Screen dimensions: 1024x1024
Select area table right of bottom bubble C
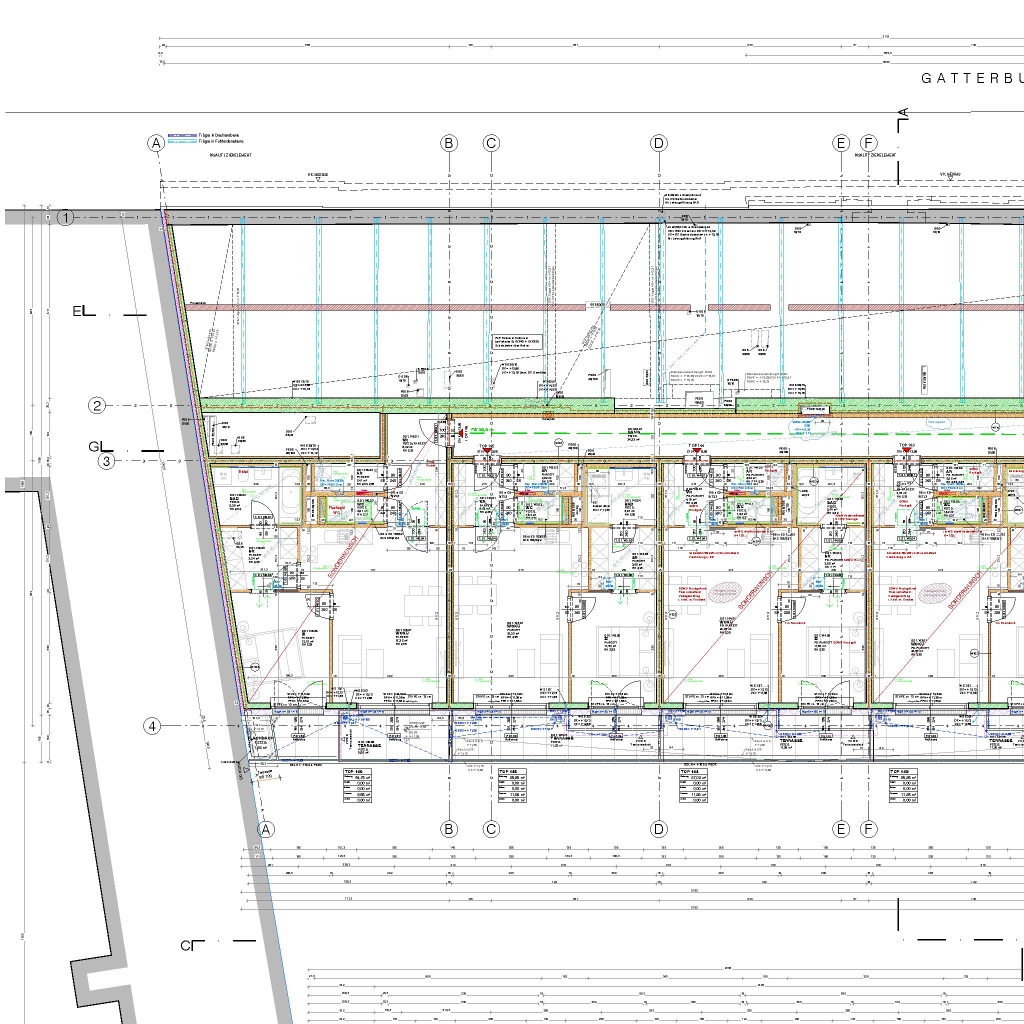[x=512, y=785]
